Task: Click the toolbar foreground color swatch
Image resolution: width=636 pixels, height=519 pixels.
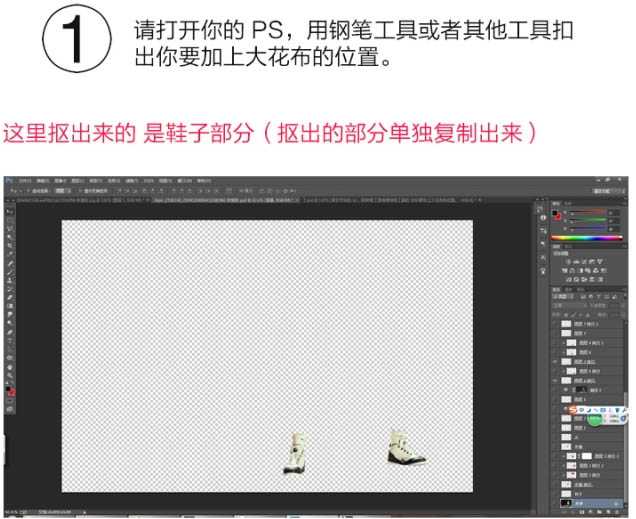Action: (x=8, y=388)
